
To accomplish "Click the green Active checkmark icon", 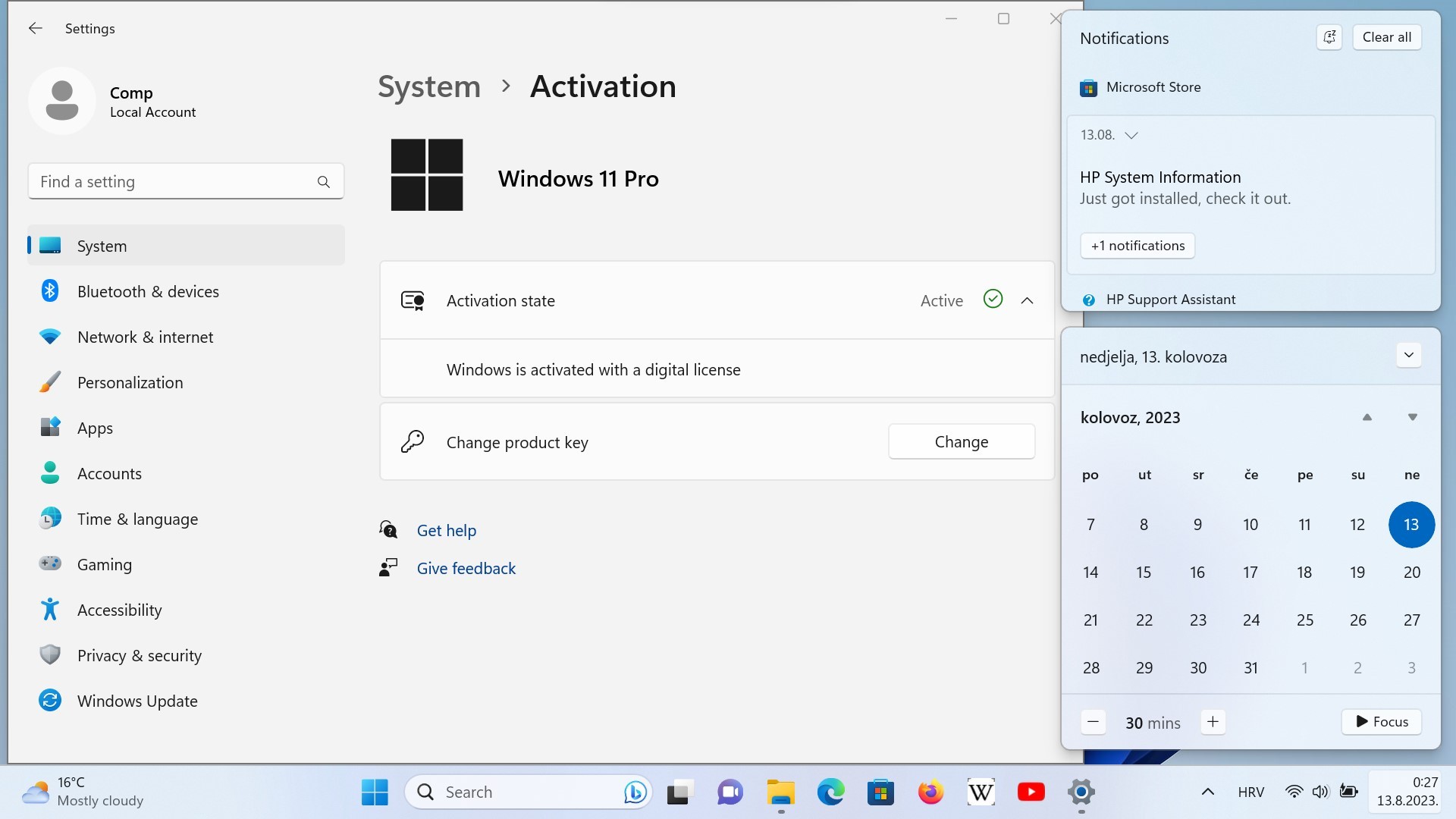I will [993, 300].
